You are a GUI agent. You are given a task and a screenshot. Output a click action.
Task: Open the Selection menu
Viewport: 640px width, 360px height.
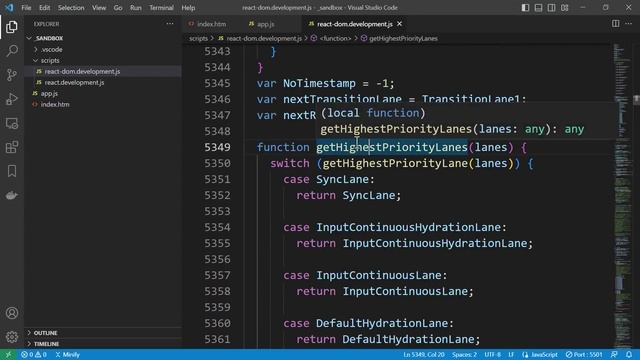click(x=71, y=7)
